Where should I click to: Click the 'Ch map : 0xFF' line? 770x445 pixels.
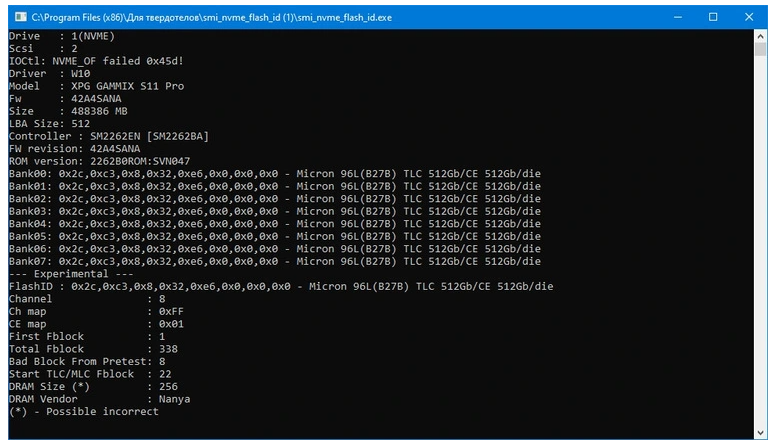click(96, 312)
